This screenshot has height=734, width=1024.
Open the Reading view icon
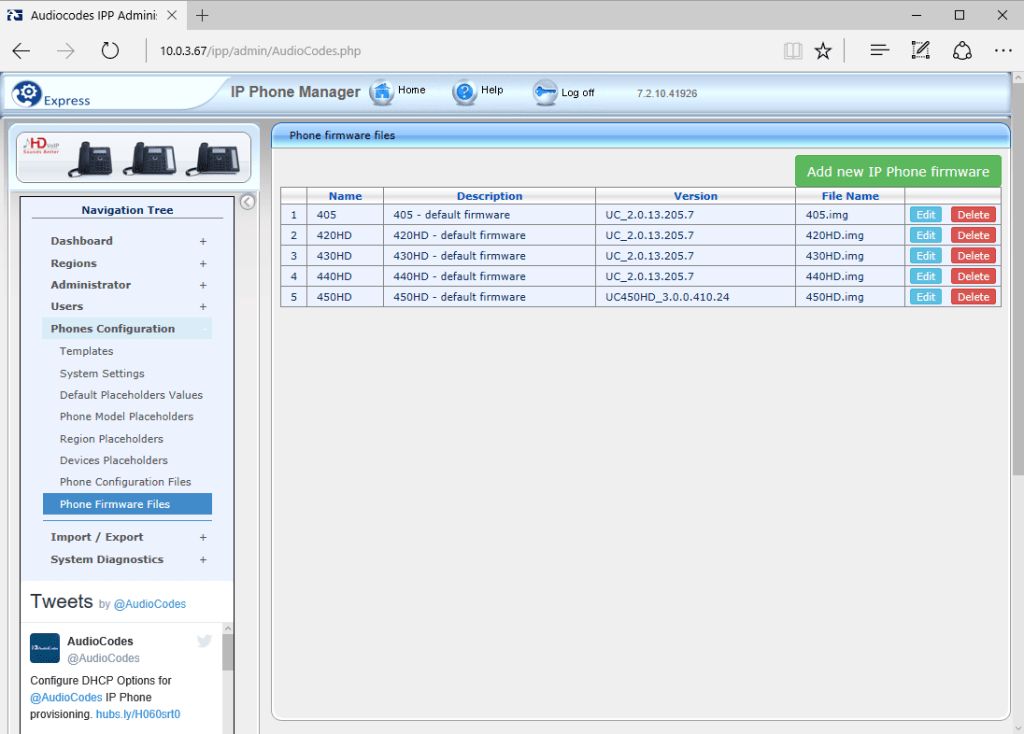(792, 50)
